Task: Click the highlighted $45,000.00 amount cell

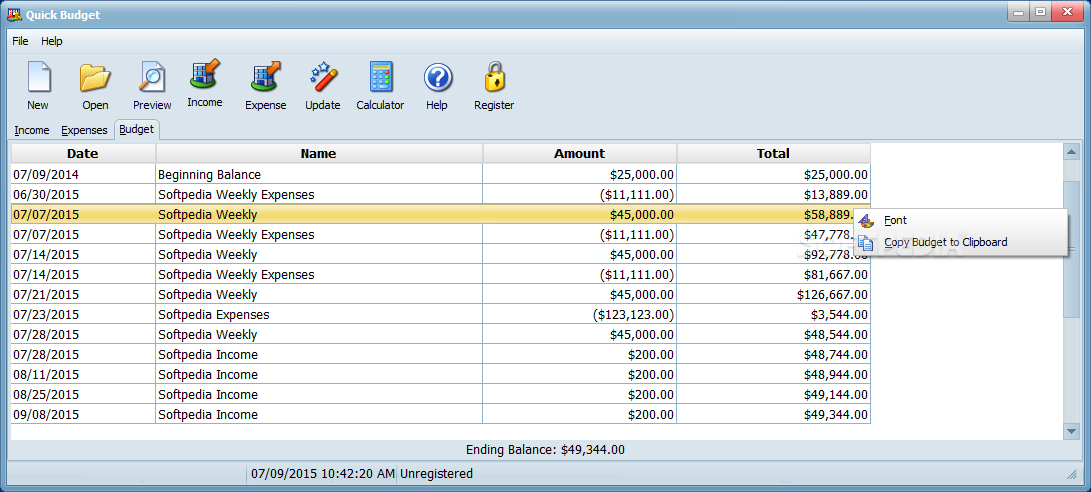Action: [579, 214]
